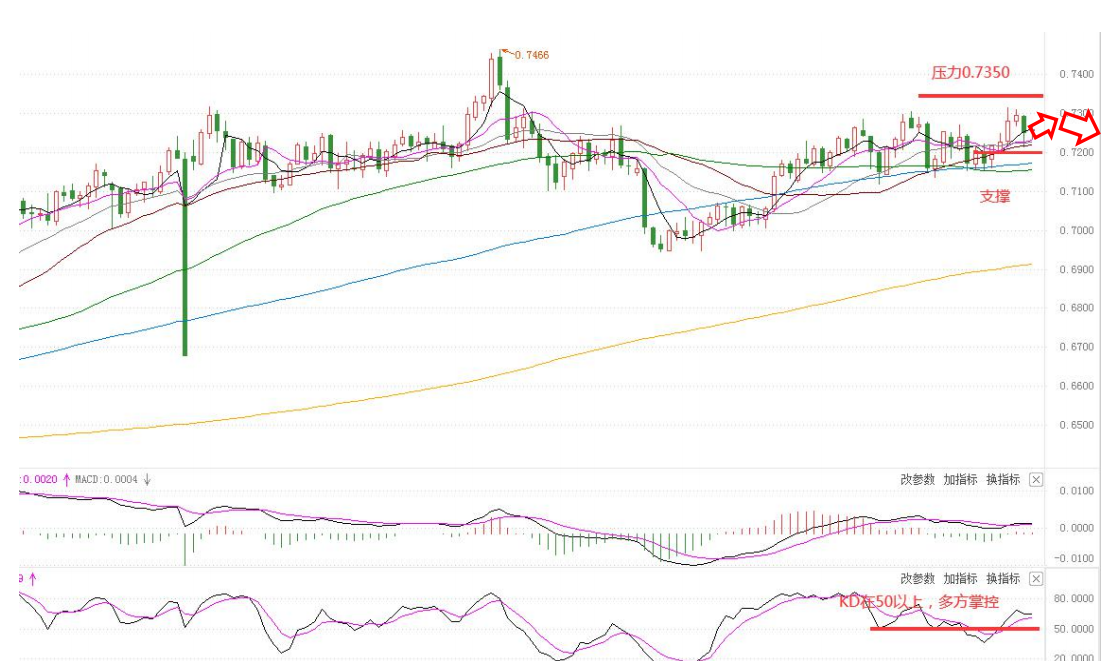Click 加指标 in the MACD panel
Screen dimensions: 1106x661
pyautogui.click(x=960, y=480)
